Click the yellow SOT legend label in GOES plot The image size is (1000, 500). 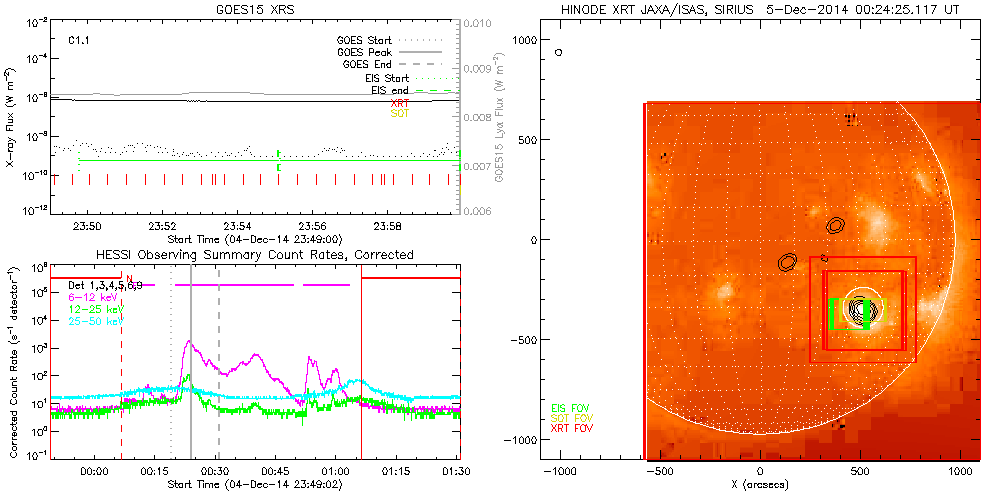[x=399, y=113]
